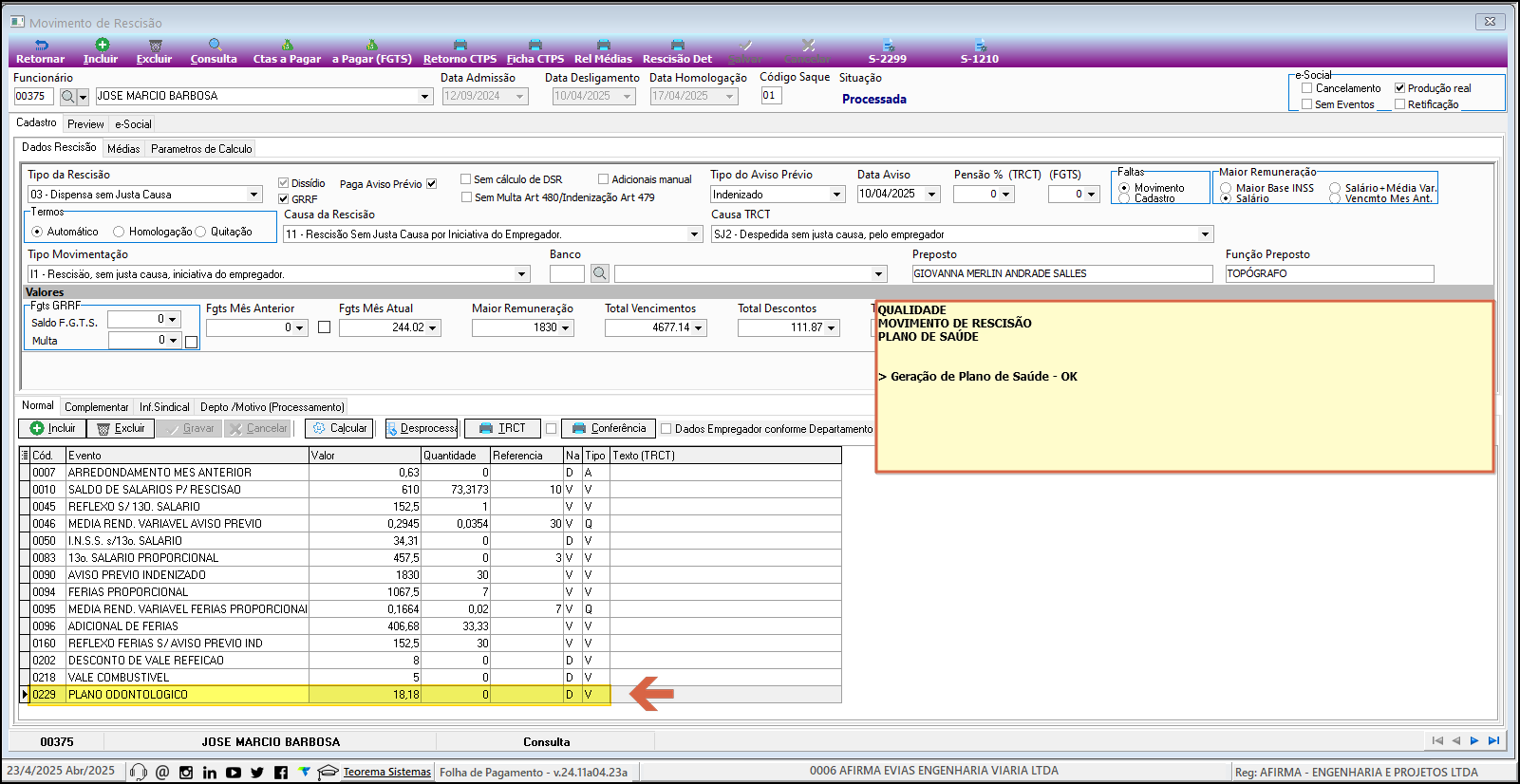1520x784 pixels.
Task: Open the Consulta magnifier toolbar icon
Action: [x=215, y=45]
